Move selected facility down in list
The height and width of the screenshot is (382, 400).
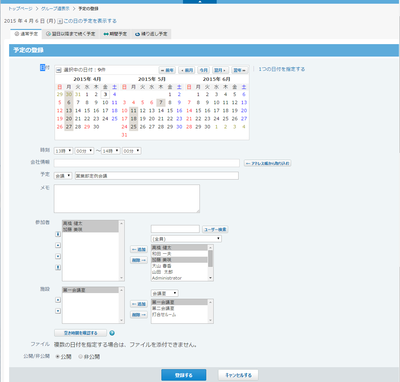tap(58, 311)
